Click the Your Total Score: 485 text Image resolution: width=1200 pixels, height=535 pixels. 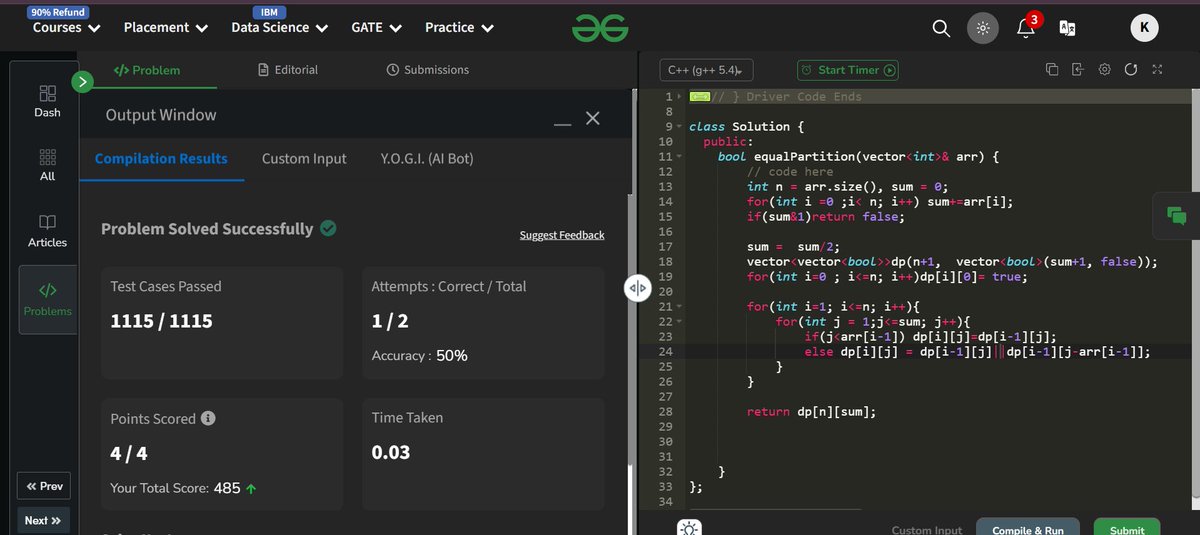click(184, 489)
